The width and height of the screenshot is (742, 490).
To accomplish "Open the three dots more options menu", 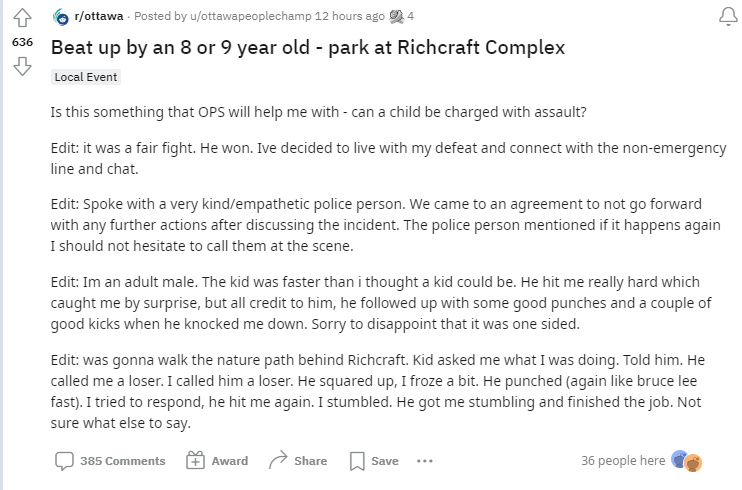I will pyautogui.click(x=424, y=461).
